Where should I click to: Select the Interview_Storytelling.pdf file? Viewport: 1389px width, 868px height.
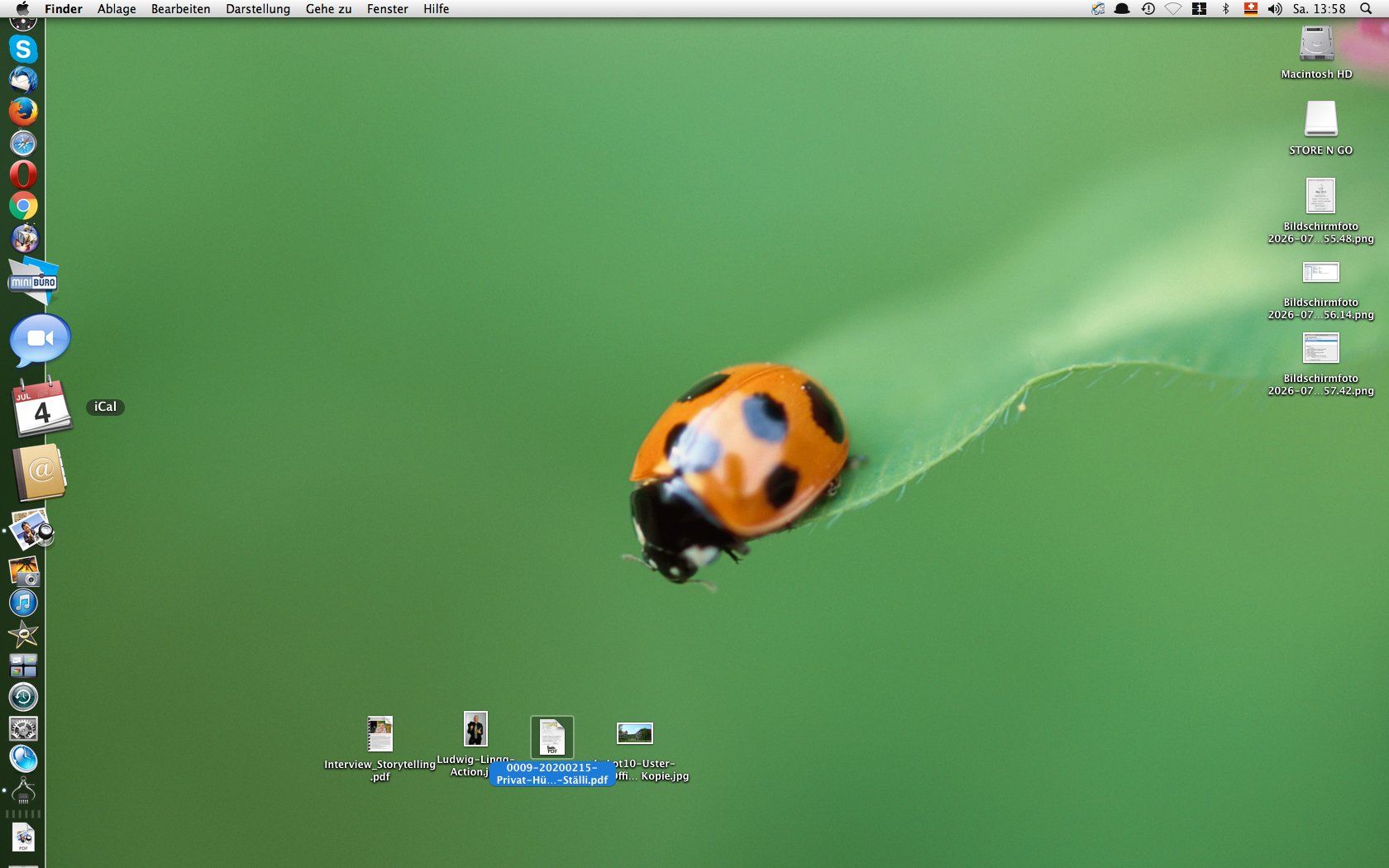tap(379, 734)
